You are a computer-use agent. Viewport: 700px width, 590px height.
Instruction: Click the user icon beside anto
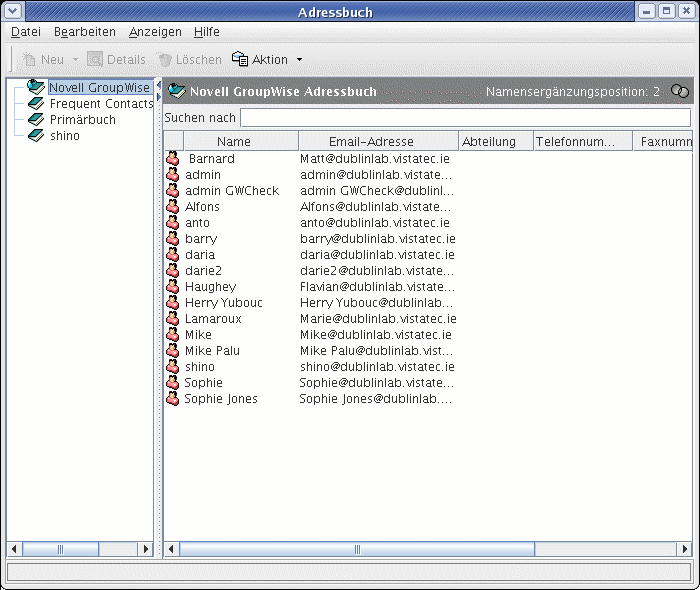pyautogui.click(x=173, y=223)
